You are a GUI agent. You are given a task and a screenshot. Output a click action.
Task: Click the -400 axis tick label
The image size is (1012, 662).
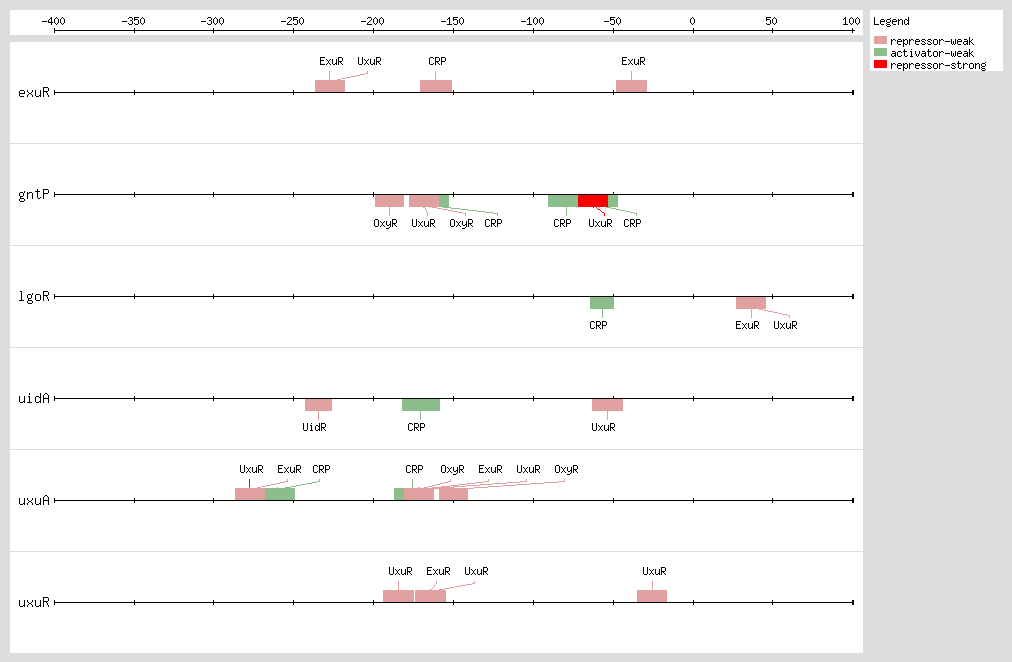coord(54,21)
